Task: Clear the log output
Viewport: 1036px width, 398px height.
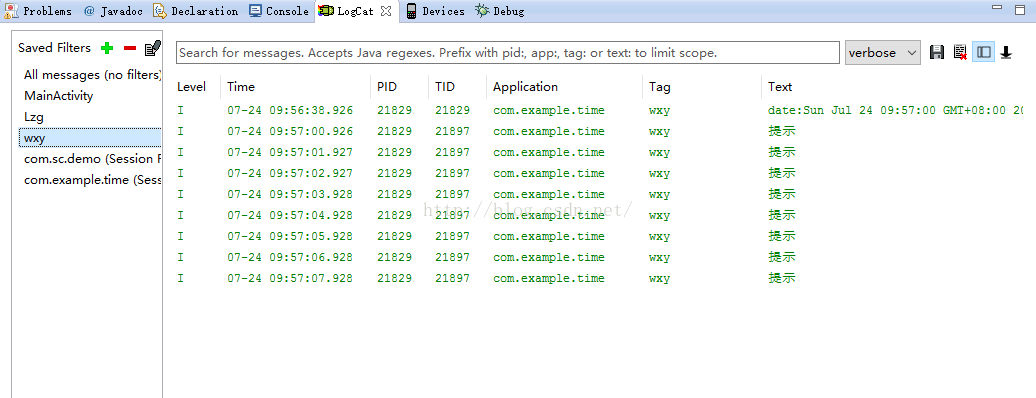Action: click(x=960, y=52)
